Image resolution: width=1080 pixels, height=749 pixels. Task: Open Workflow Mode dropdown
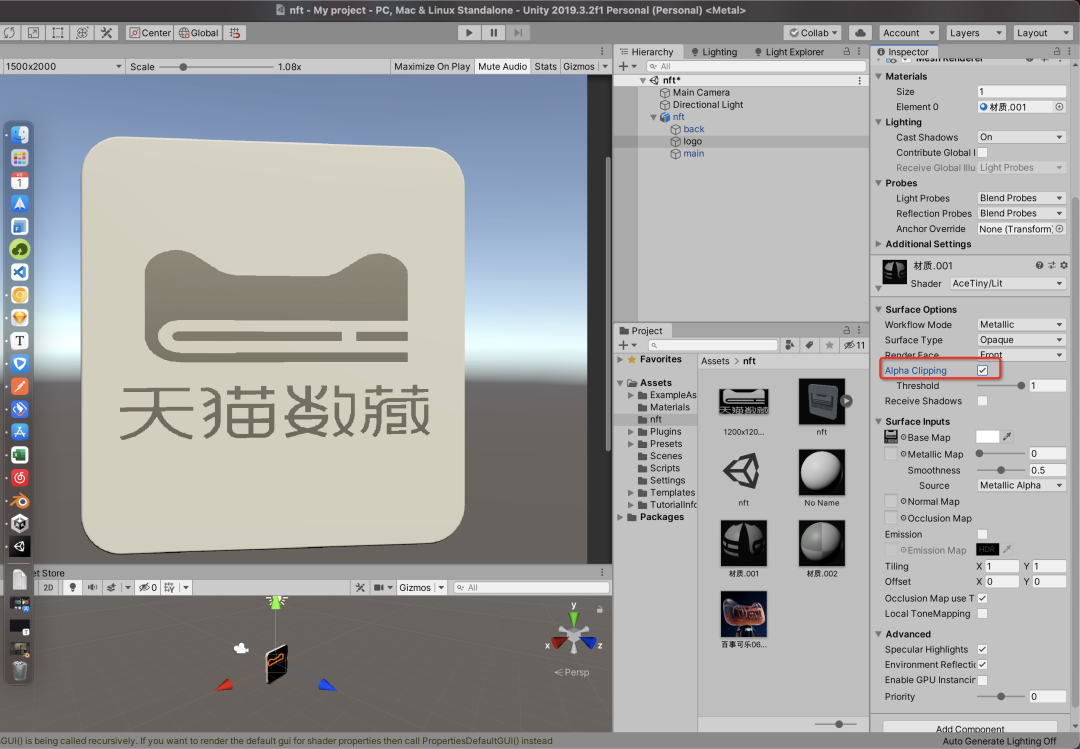(x=1021, y=325)
